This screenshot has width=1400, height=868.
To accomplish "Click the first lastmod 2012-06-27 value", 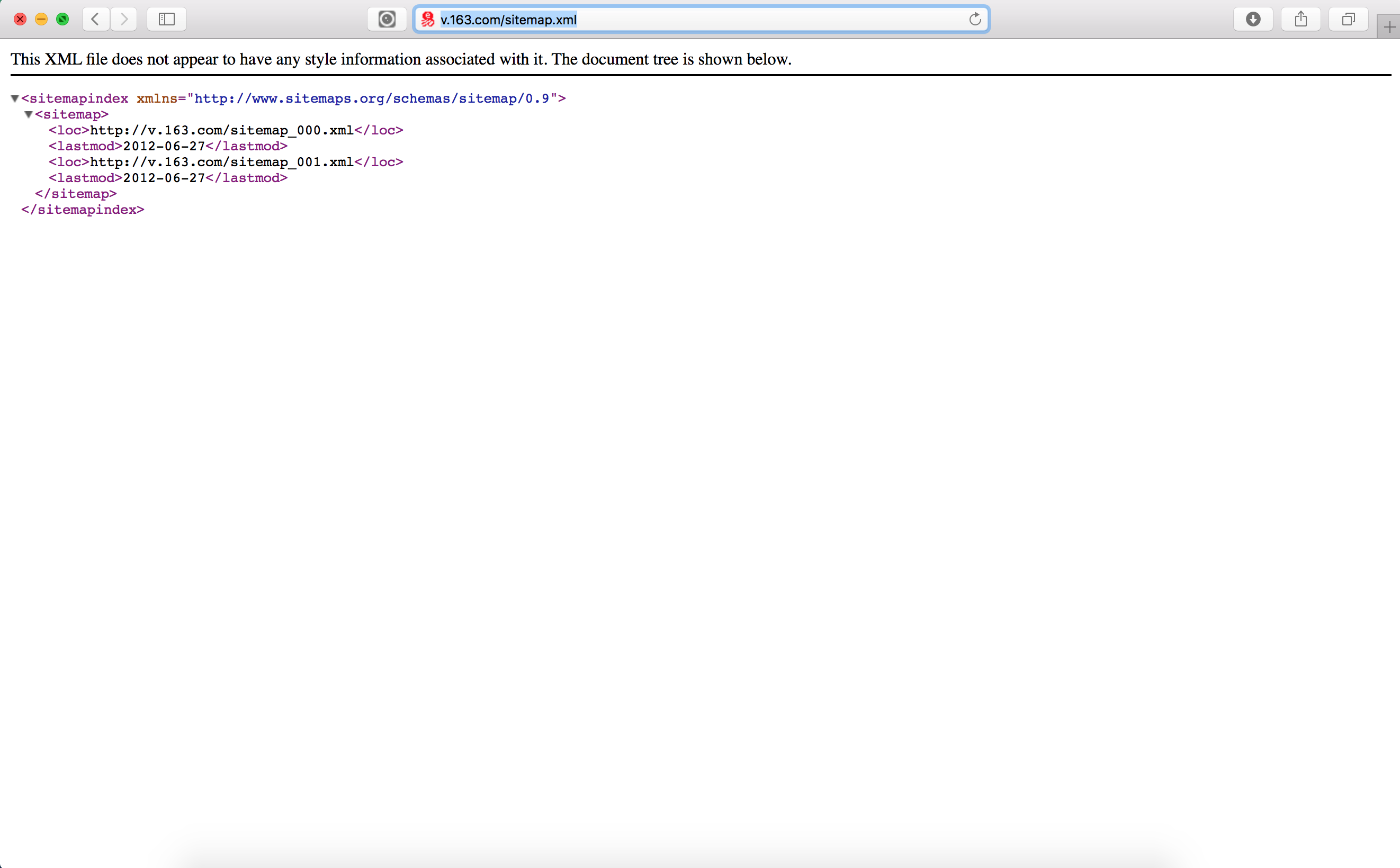I will coord(164,147).
